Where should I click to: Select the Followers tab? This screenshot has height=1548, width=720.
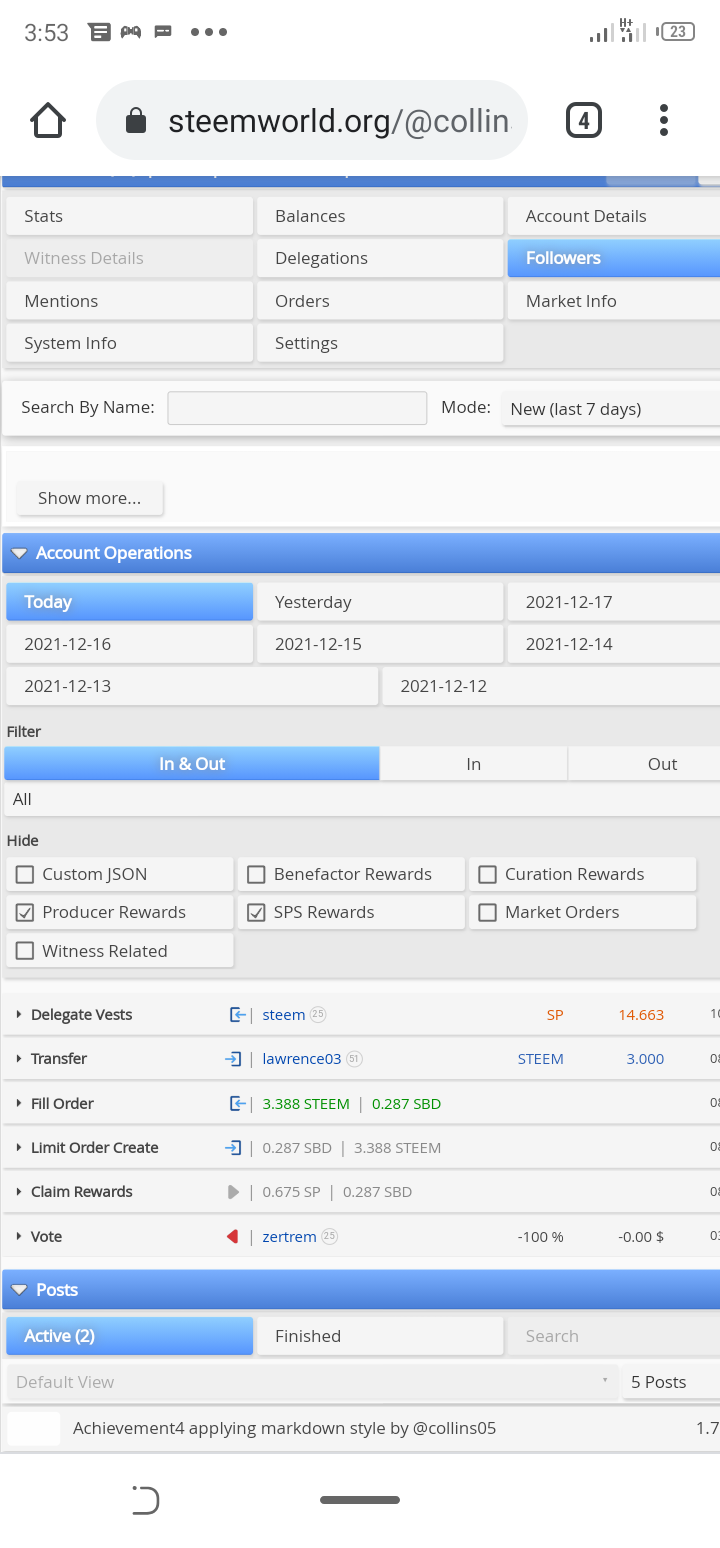[x=614, y=258]
